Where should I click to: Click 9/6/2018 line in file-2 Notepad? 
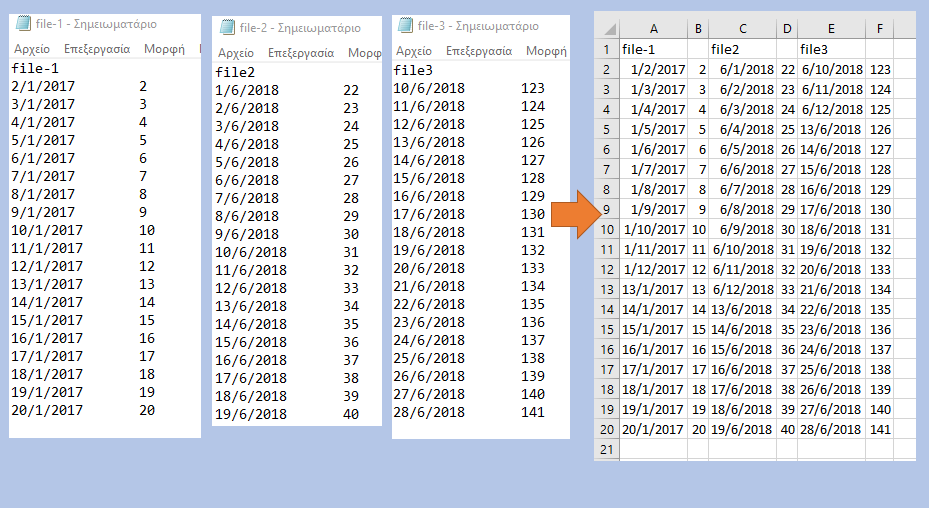click(x=247, y=234)
